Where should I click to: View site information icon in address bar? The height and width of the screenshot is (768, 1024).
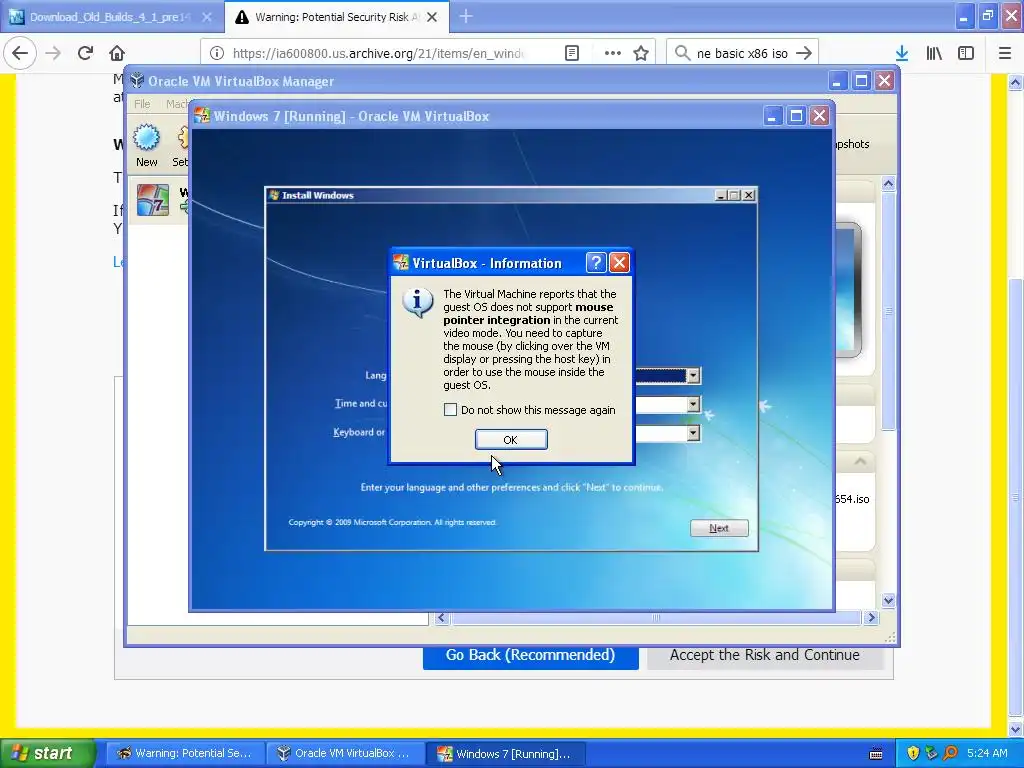[x=217, y=53]
